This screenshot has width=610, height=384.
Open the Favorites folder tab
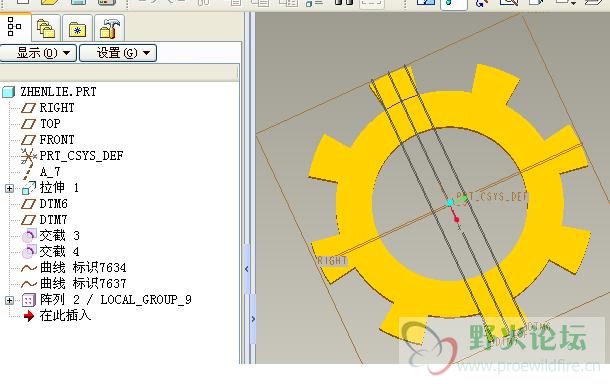point(77,28)
